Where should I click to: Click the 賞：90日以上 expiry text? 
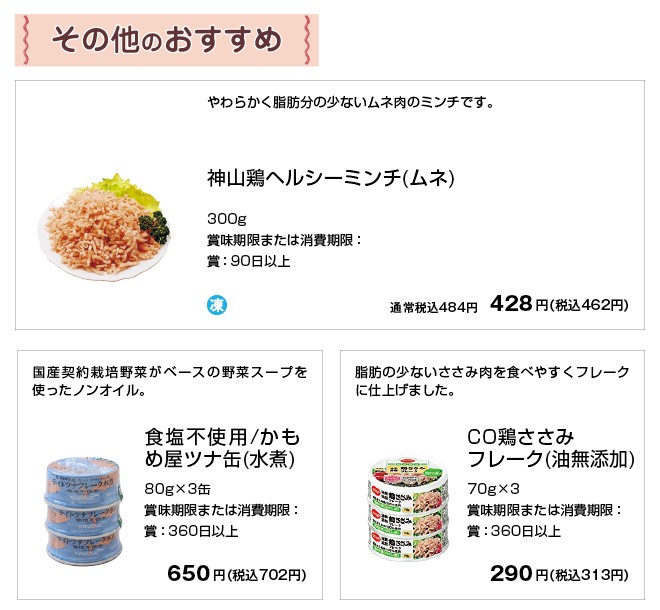[x=249, y=261]
